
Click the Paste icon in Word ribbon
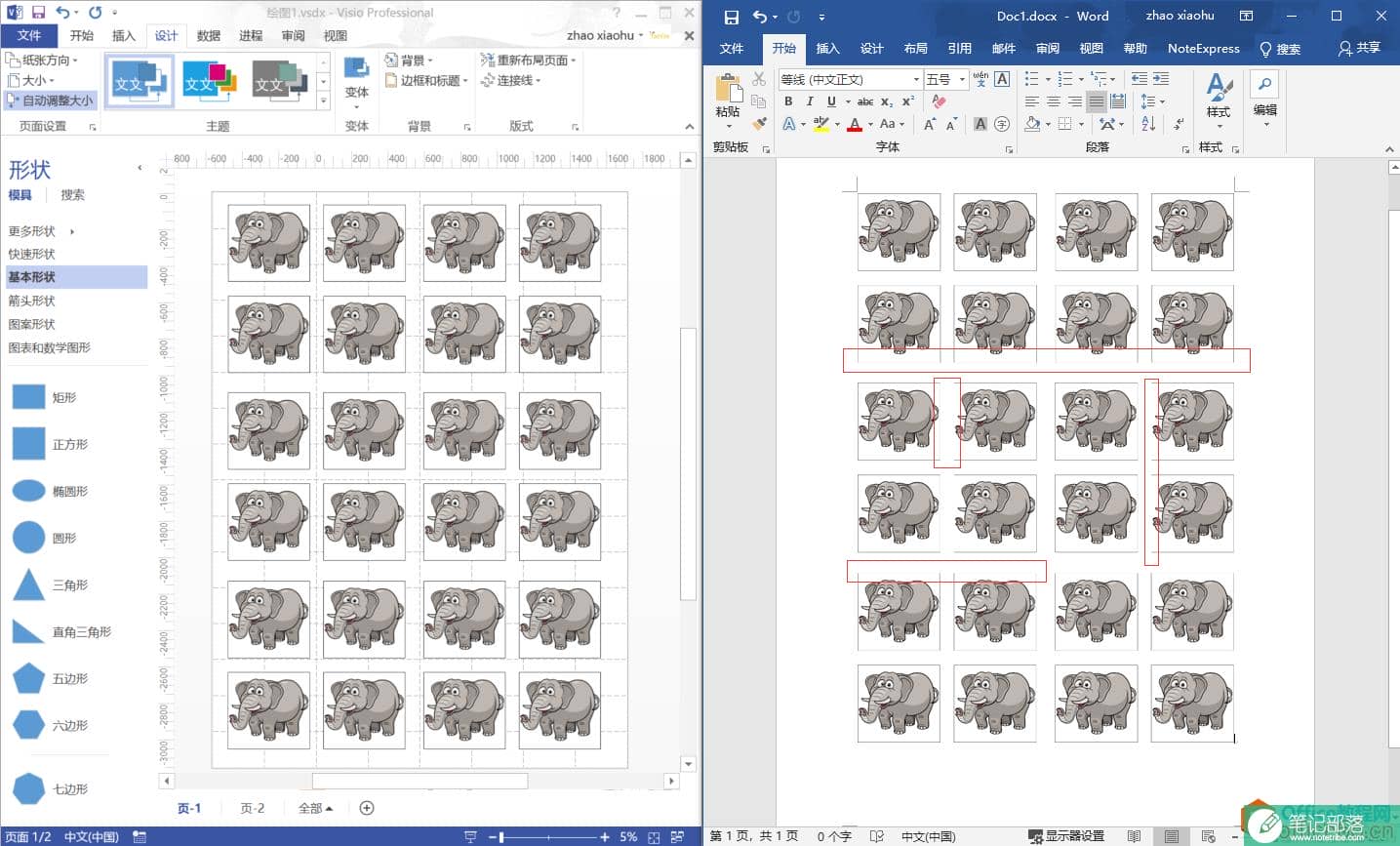click(x=728, y=90)
